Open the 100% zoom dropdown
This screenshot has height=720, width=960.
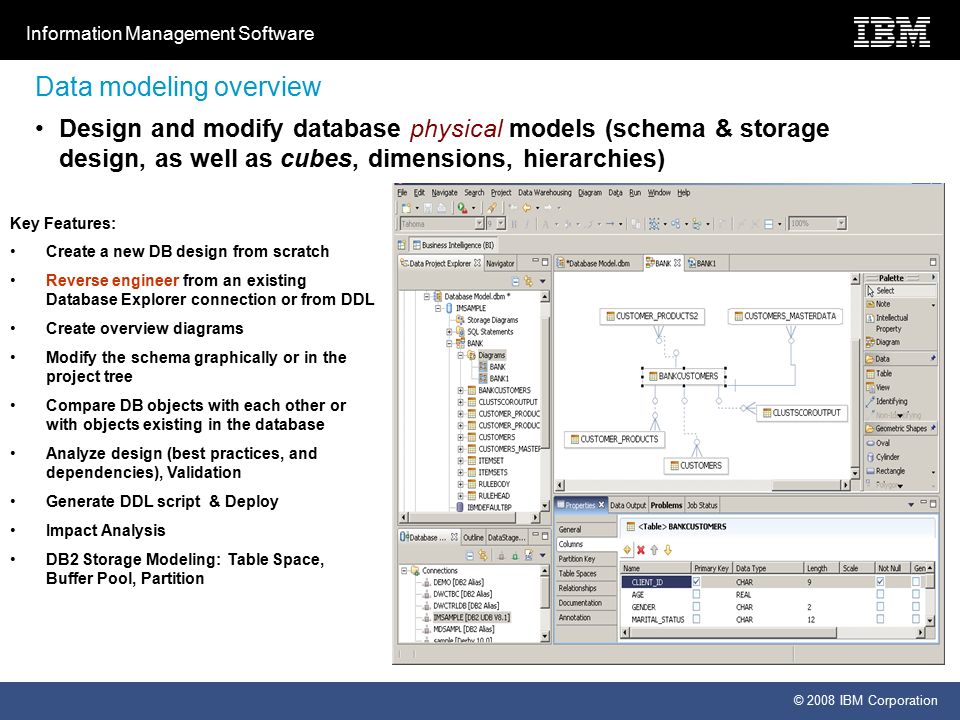(x=842, y=223)
